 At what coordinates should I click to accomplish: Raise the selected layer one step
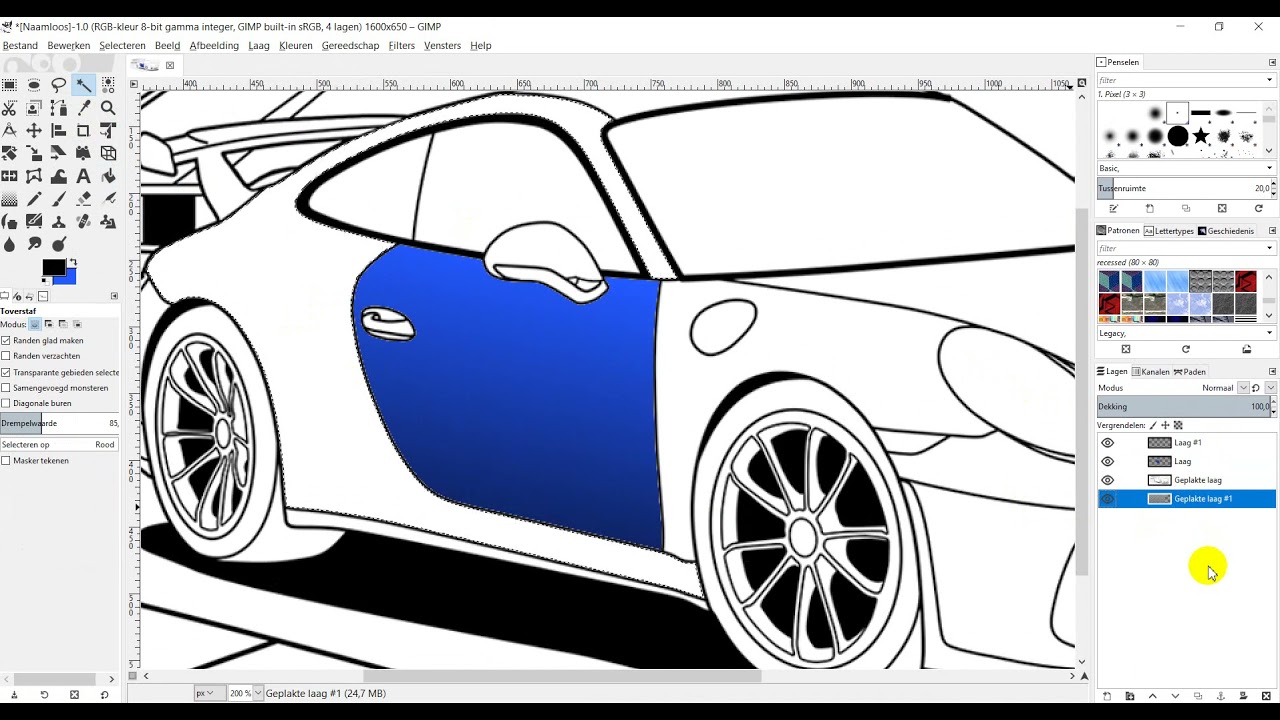pos(1152,696)
